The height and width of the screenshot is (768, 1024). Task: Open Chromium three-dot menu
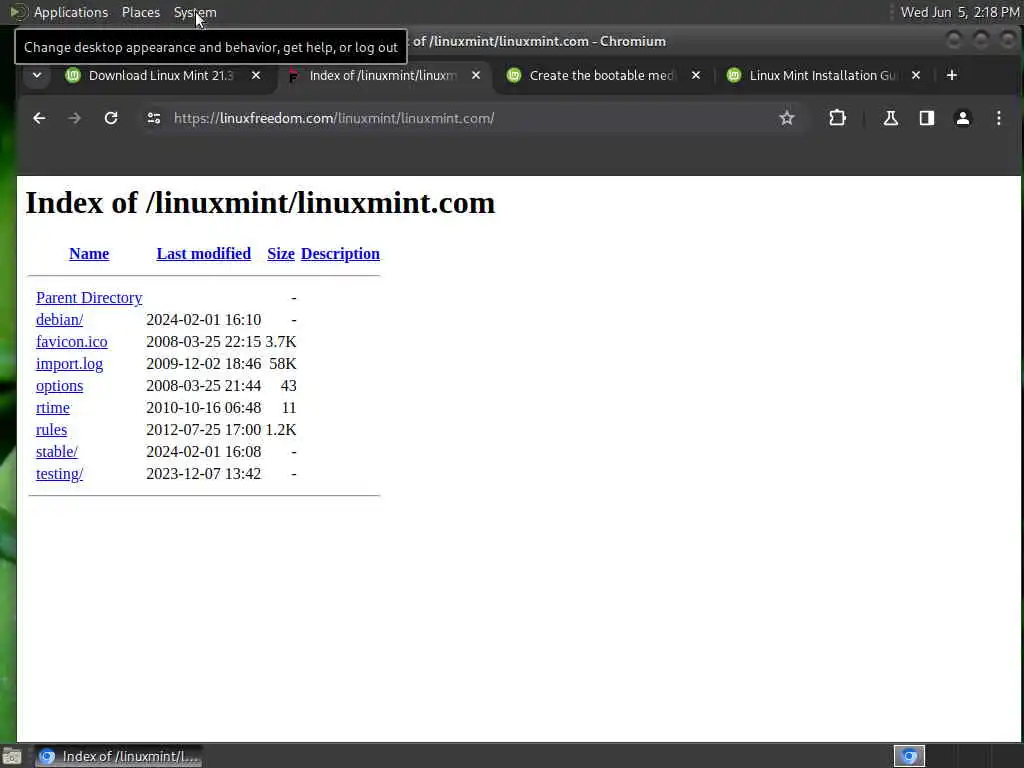[999, 118]
